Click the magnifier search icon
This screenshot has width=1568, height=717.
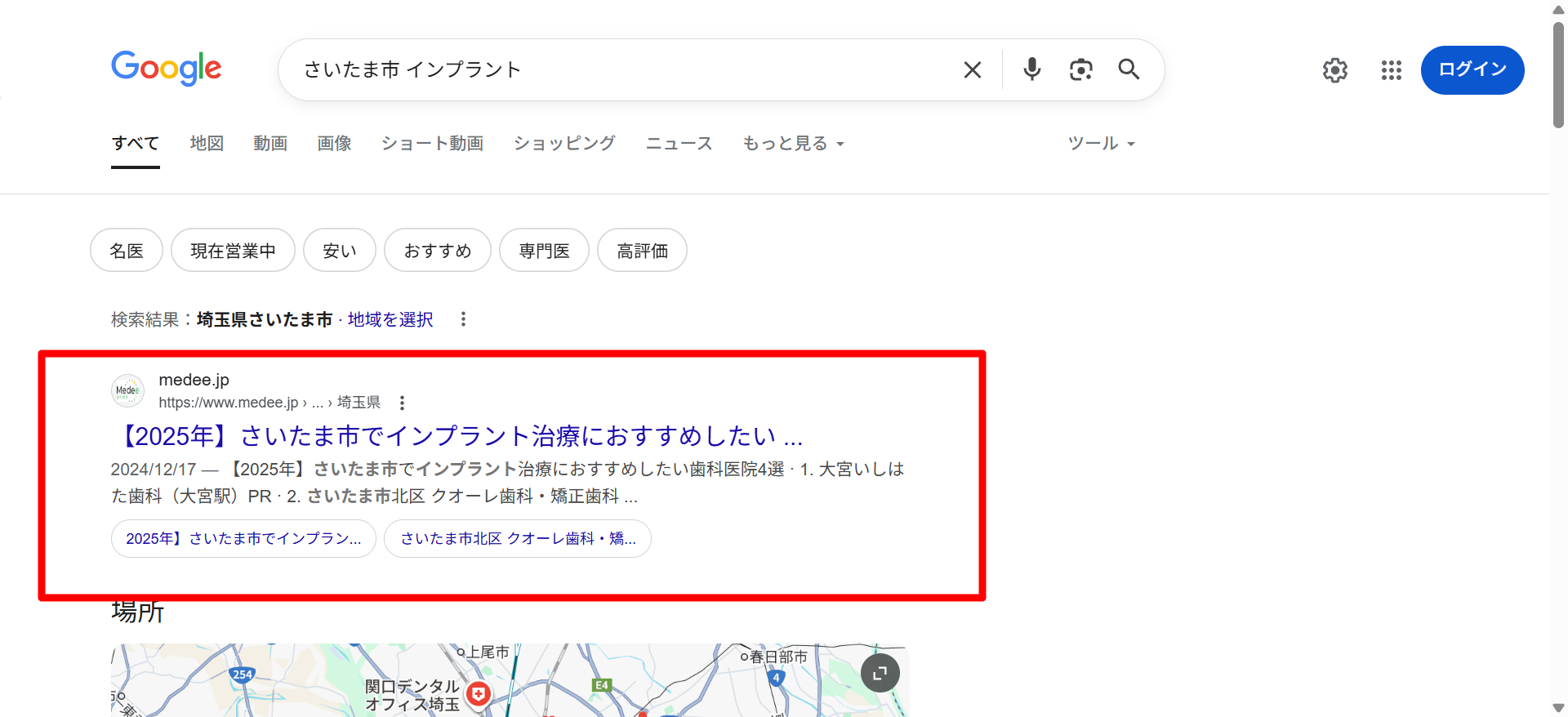pyautogui.click(x=1129, y=69)
